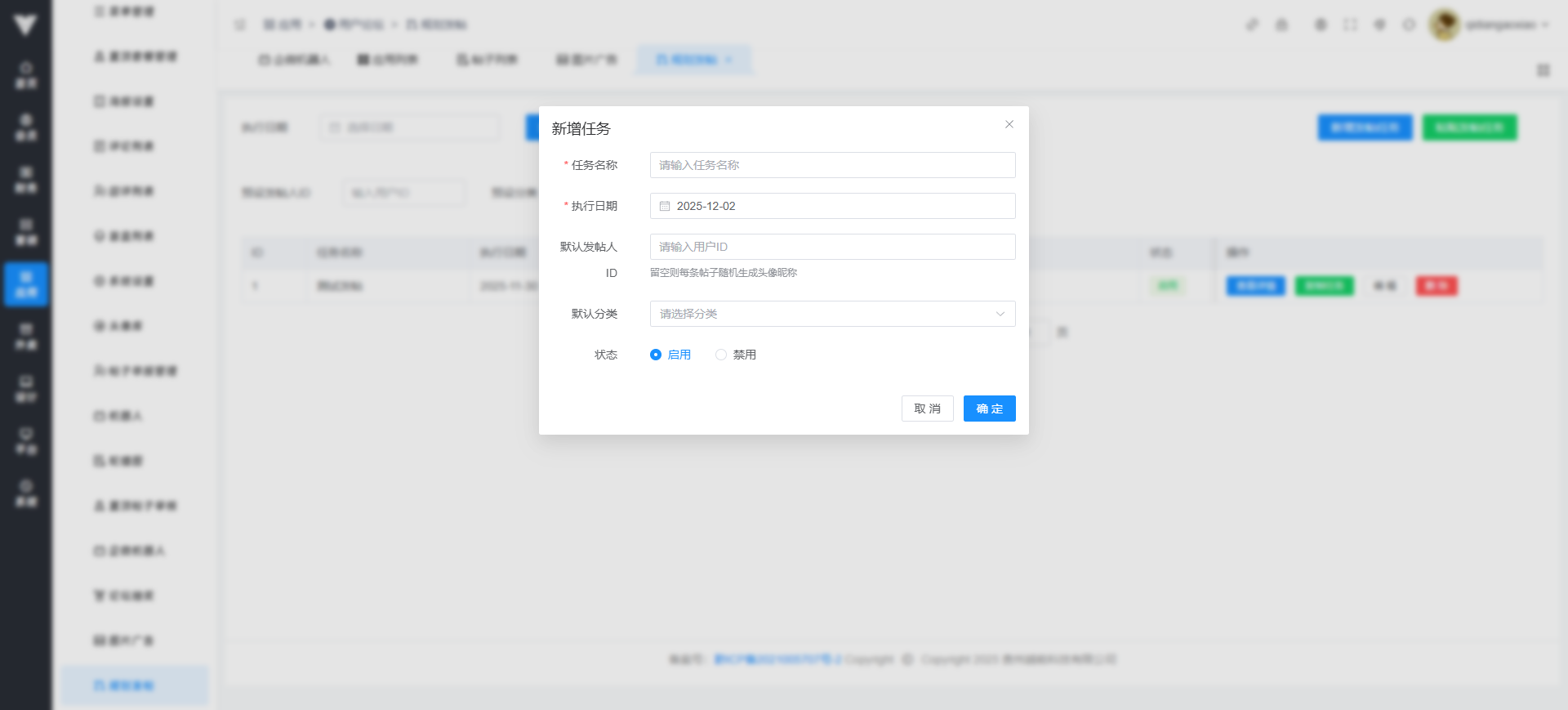Screen dimensions: 1568x710
Task: Click the calendar icon in 执行日期 field
Action: (665, 206)
